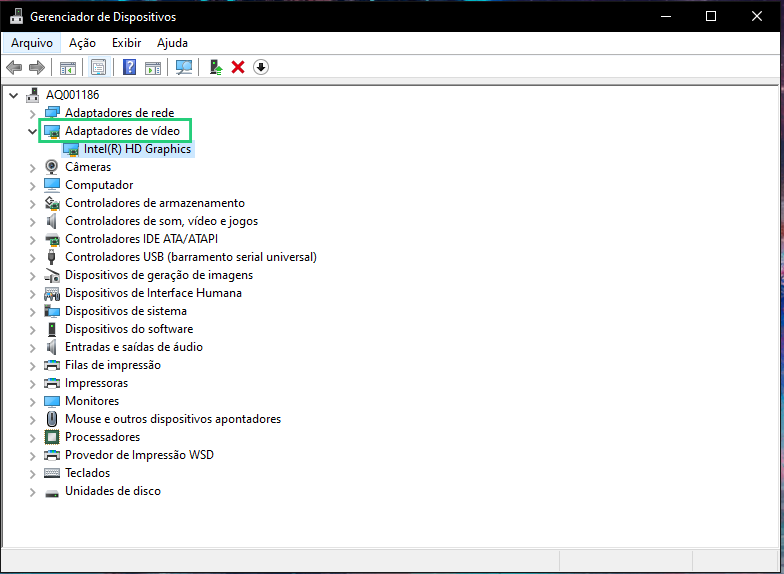Click the Unidades de disco drive icon
784x574 pixels.
(x=52, y=493)
